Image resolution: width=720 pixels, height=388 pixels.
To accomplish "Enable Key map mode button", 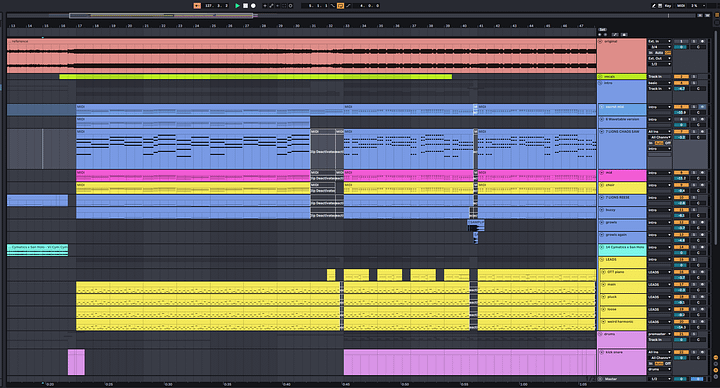I will (x=668, y=6).
